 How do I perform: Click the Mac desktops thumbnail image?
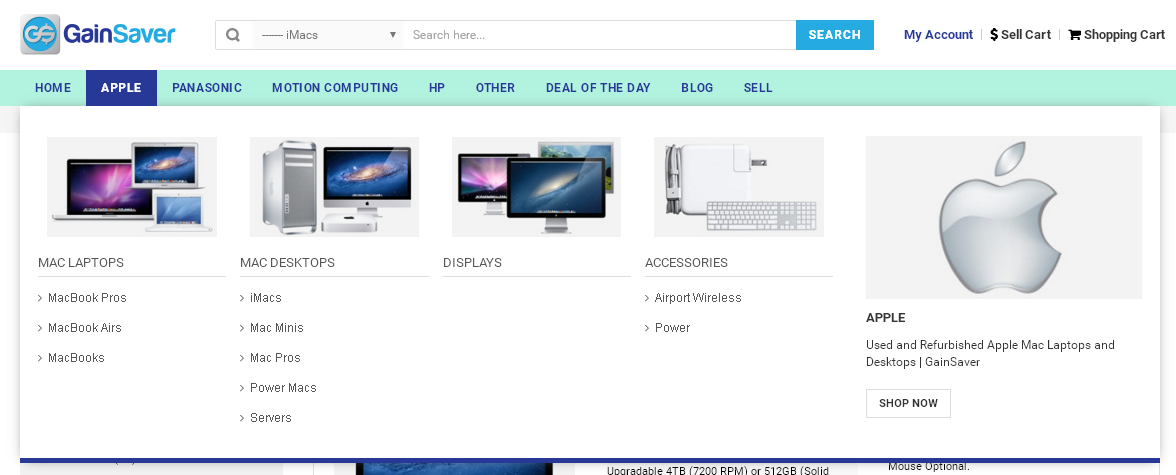tap(334, 187)
